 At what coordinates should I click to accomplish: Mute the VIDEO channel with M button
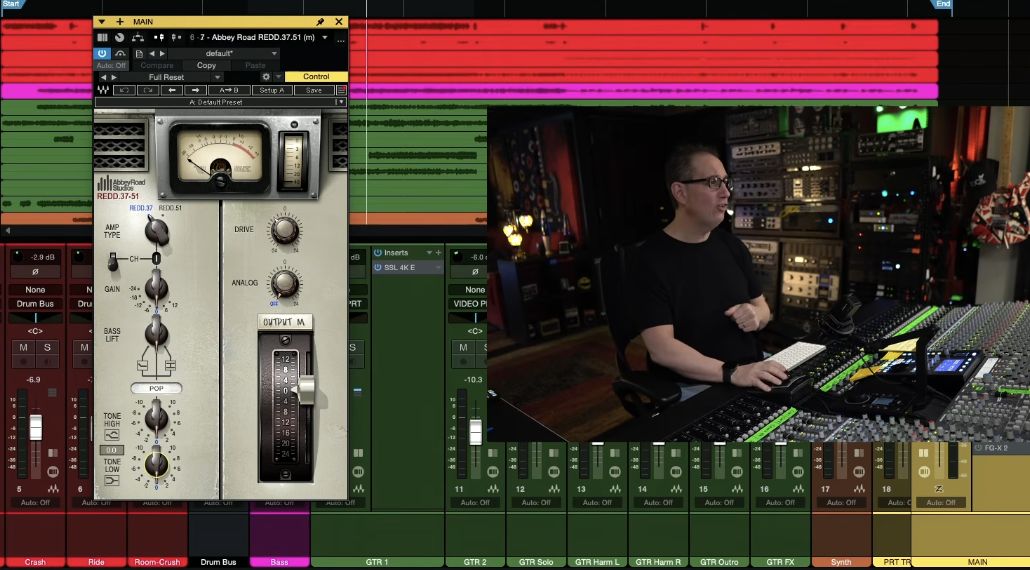(x=463, y=348)
